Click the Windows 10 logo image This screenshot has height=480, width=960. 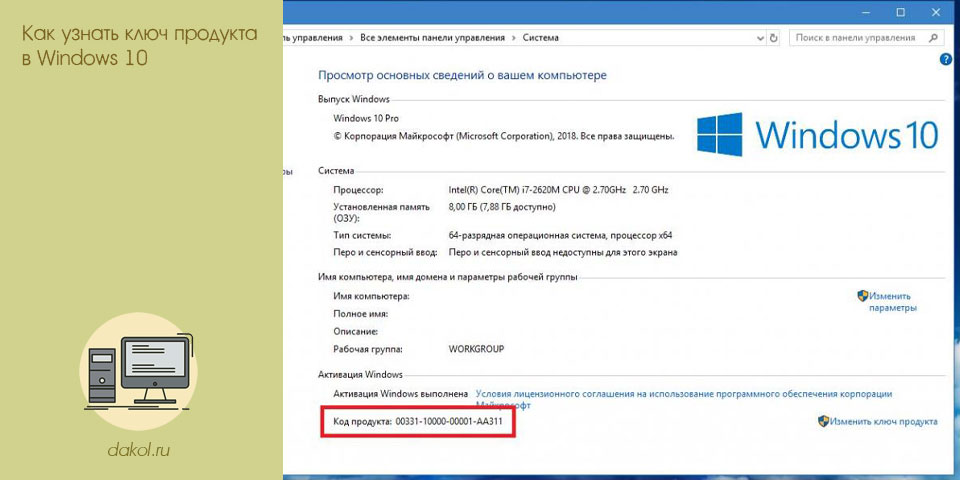pyautogui.click(x=817, y=133)
